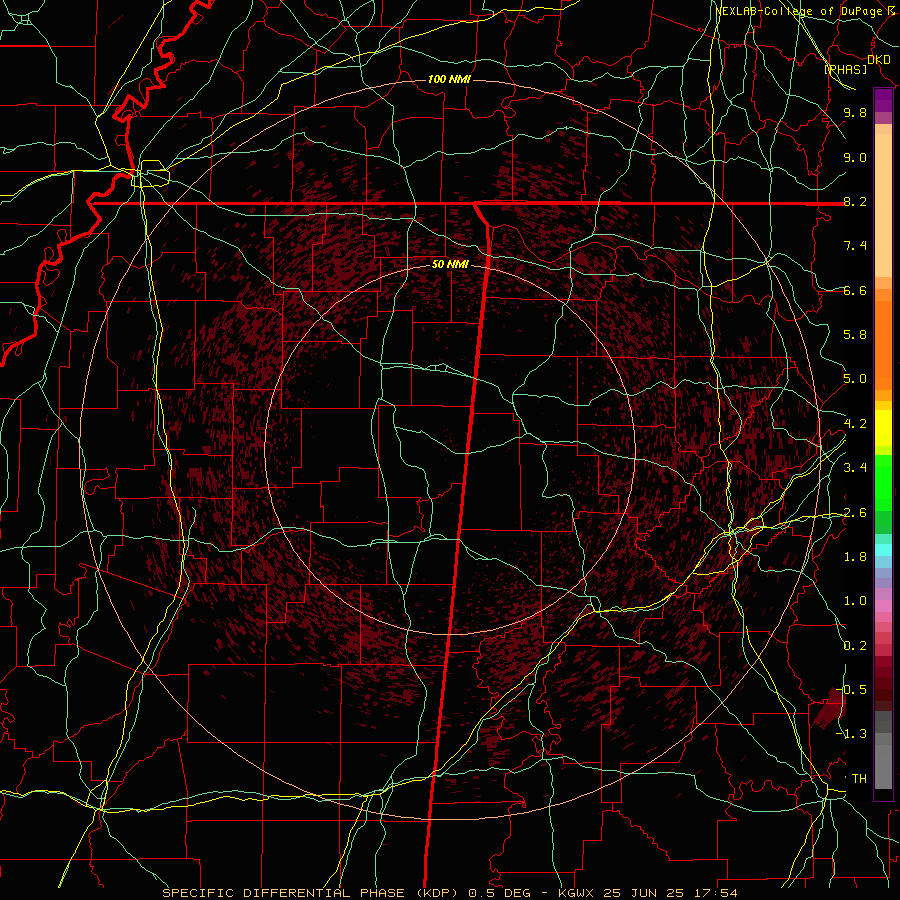Click the 9.0 value on color scale
The width and height of the screenshot is (900, 900).
(x=855, y=157)
